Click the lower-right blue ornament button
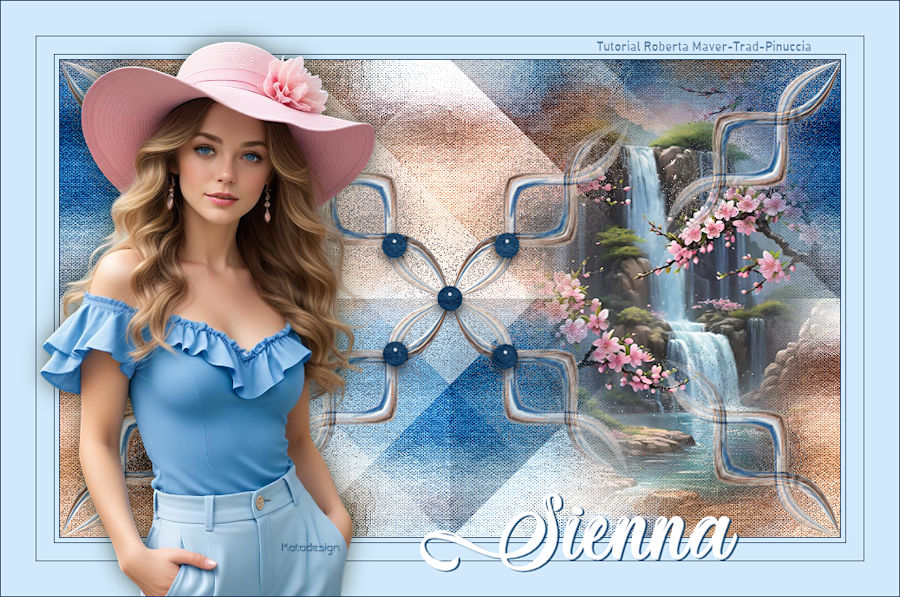The height and width of the screenshot is (597, 900). point(505,355)
